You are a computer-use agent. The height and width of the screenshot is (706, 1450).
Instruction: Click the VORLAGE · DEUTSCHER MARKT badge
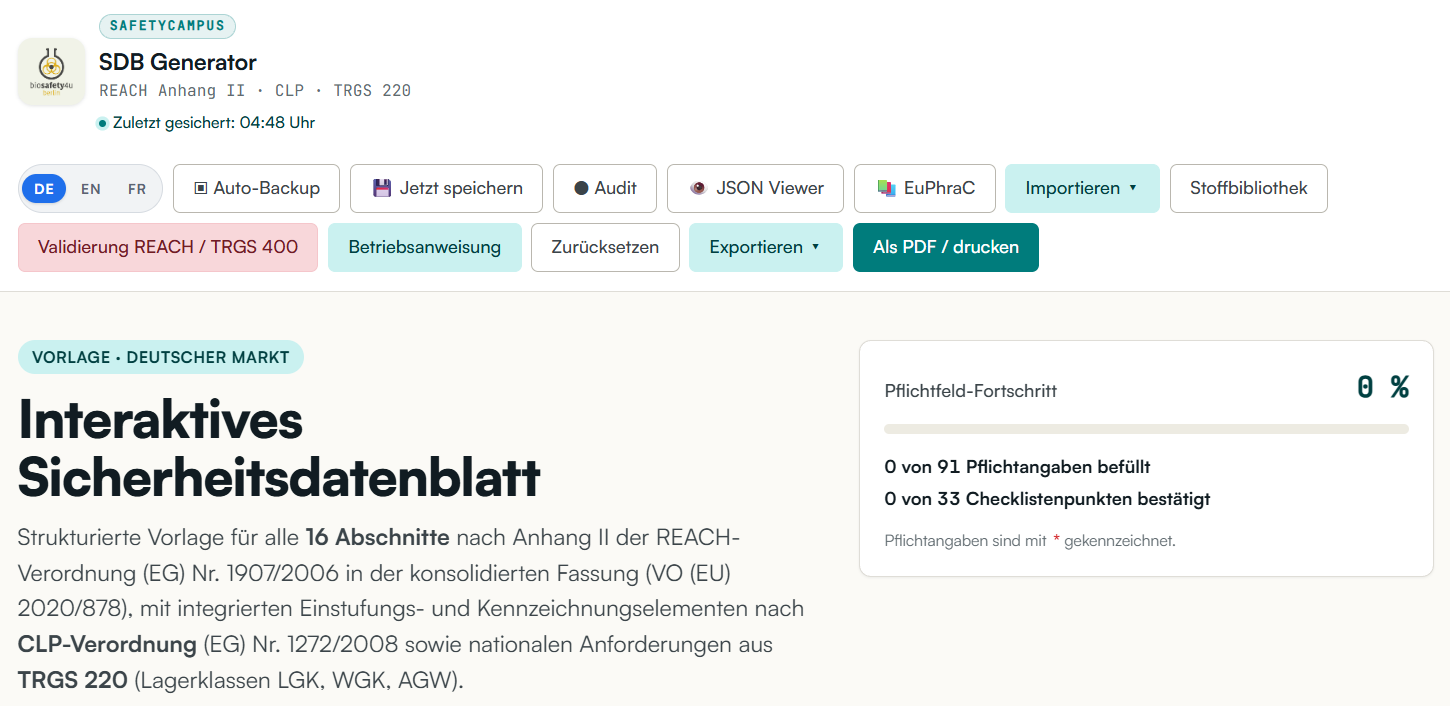pos(161,357)
